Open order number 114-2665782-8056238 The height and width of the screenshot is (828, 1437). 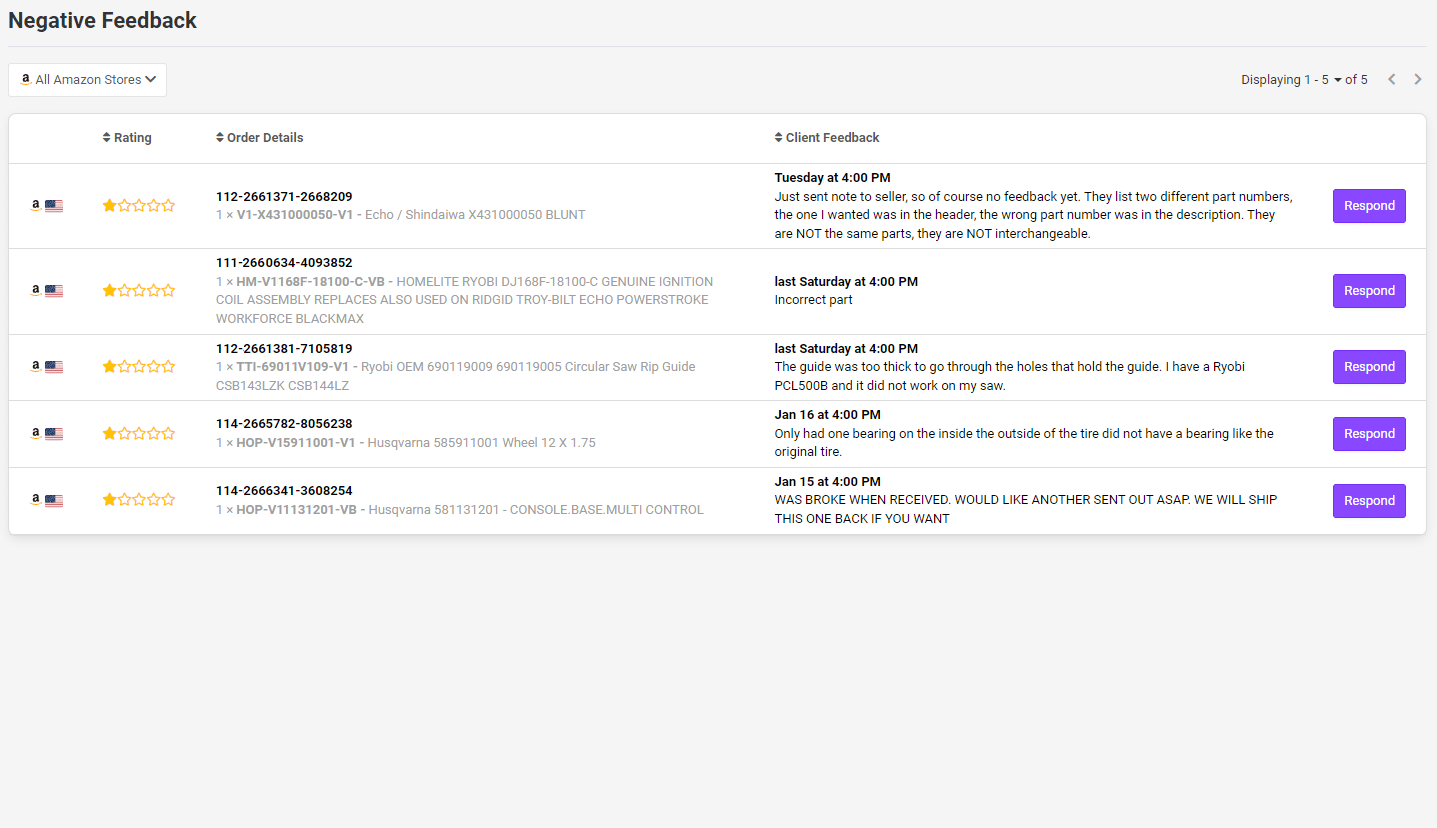(x=284, y=424)
